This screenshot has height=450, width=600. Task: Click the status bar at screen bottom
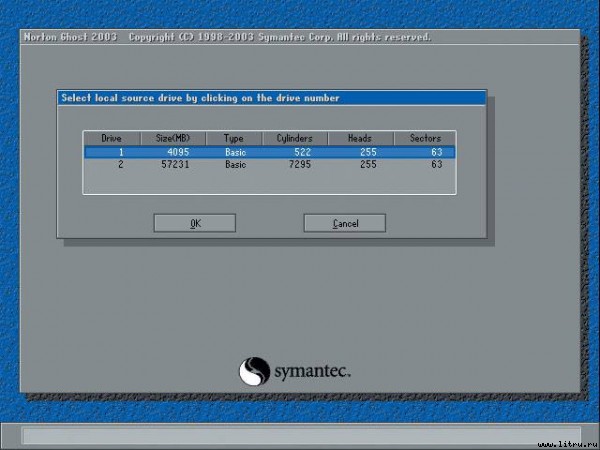pyautogui.click(x=302, y=436)
